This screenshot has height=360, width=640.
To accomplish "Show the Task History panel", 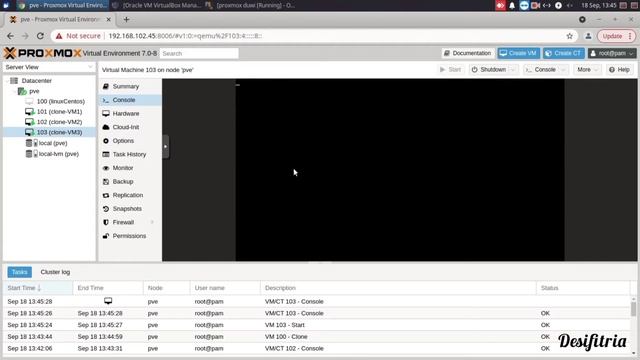I will pos(130,154).
